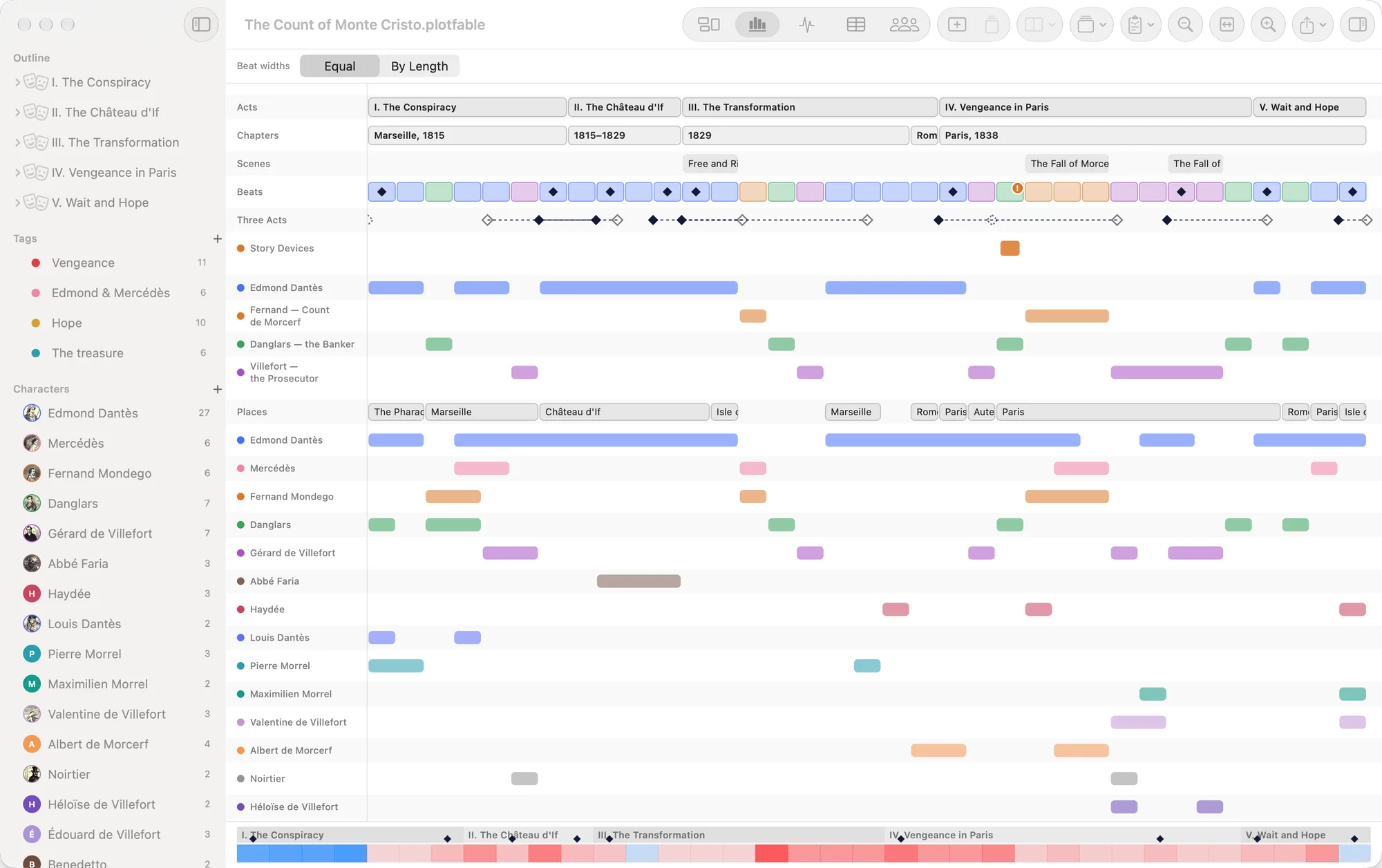Image resolution: width=1382 pixels, height=868 pixels.
Task: Open the characters group view
Action: pyautogui.click(x=904, y=24)
